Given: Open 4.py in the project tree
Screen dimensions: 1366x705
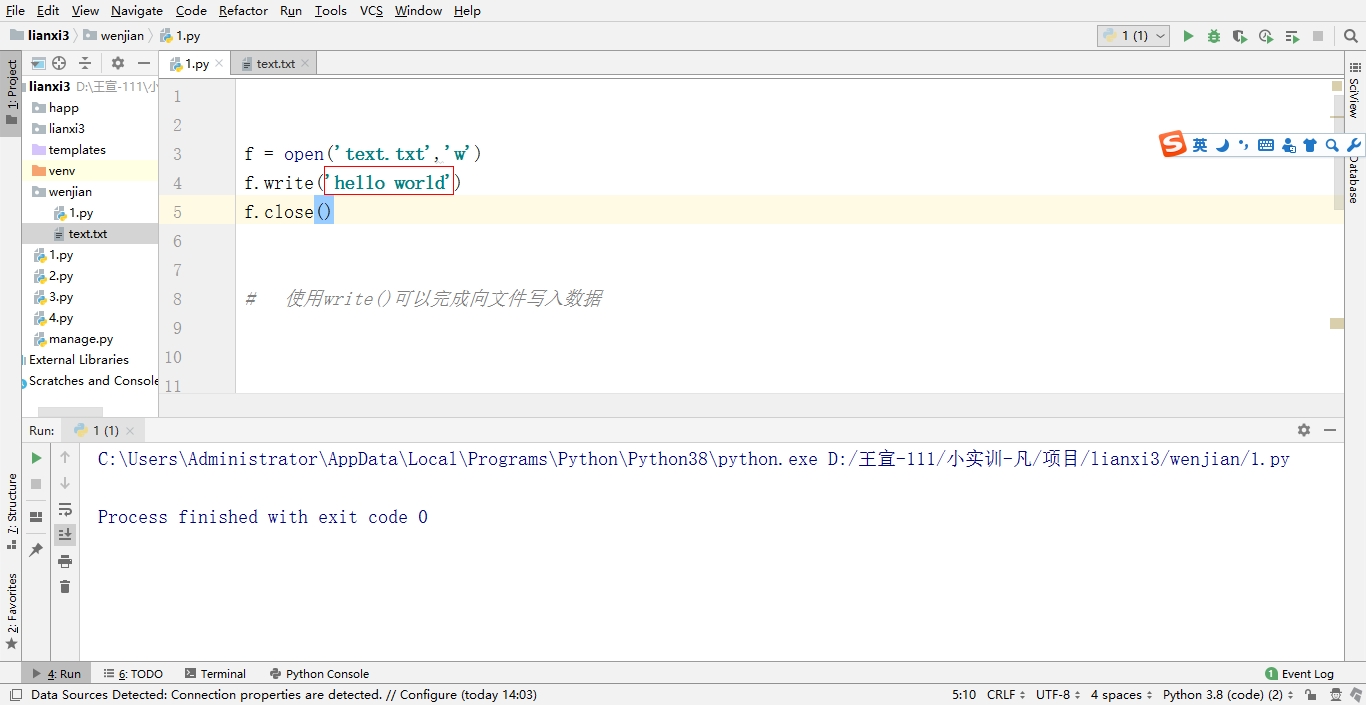Looking at the screenshot, I should point(61,318).
